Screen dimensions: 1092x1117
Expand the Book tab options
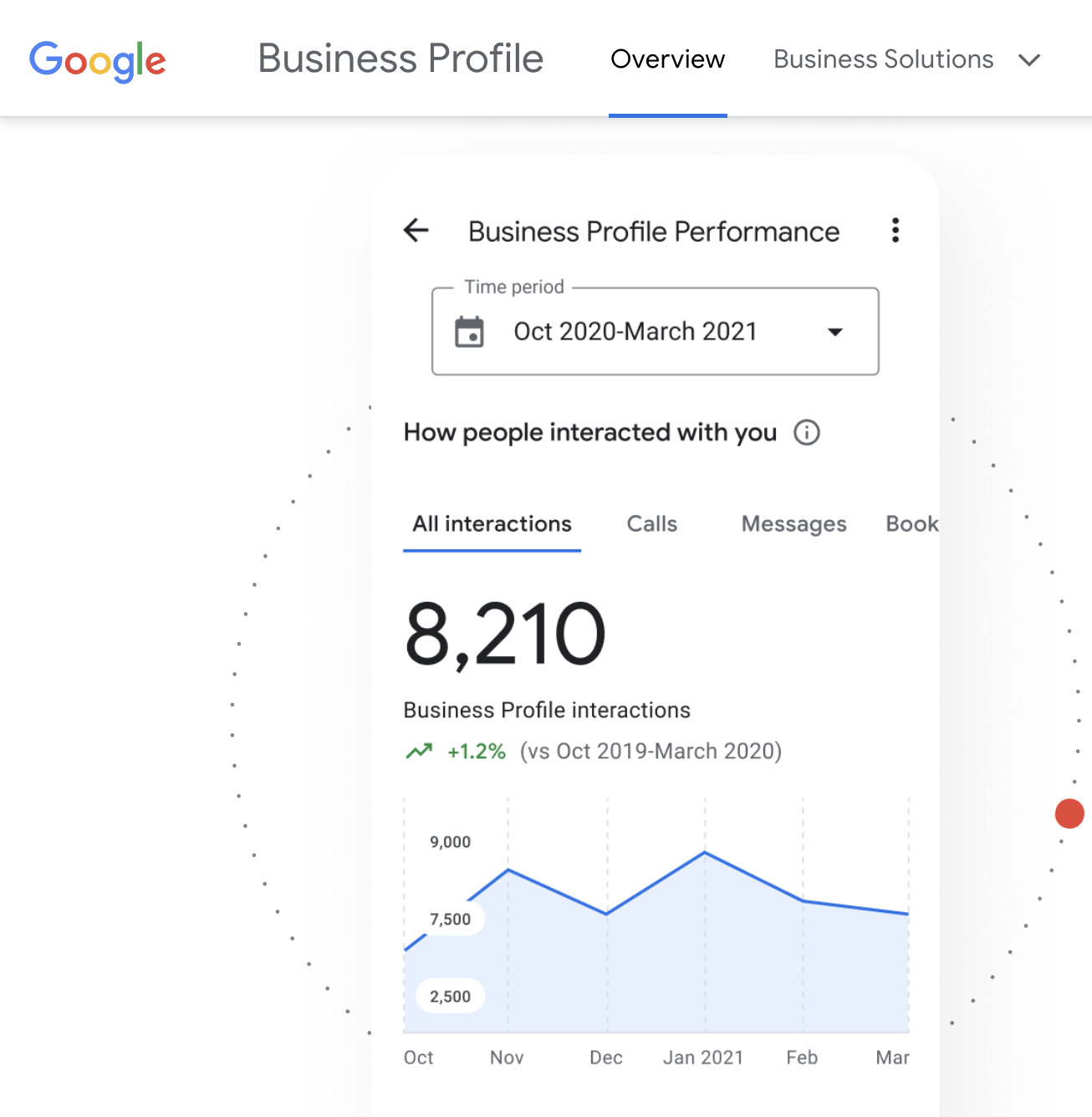[x=911, y=523]
